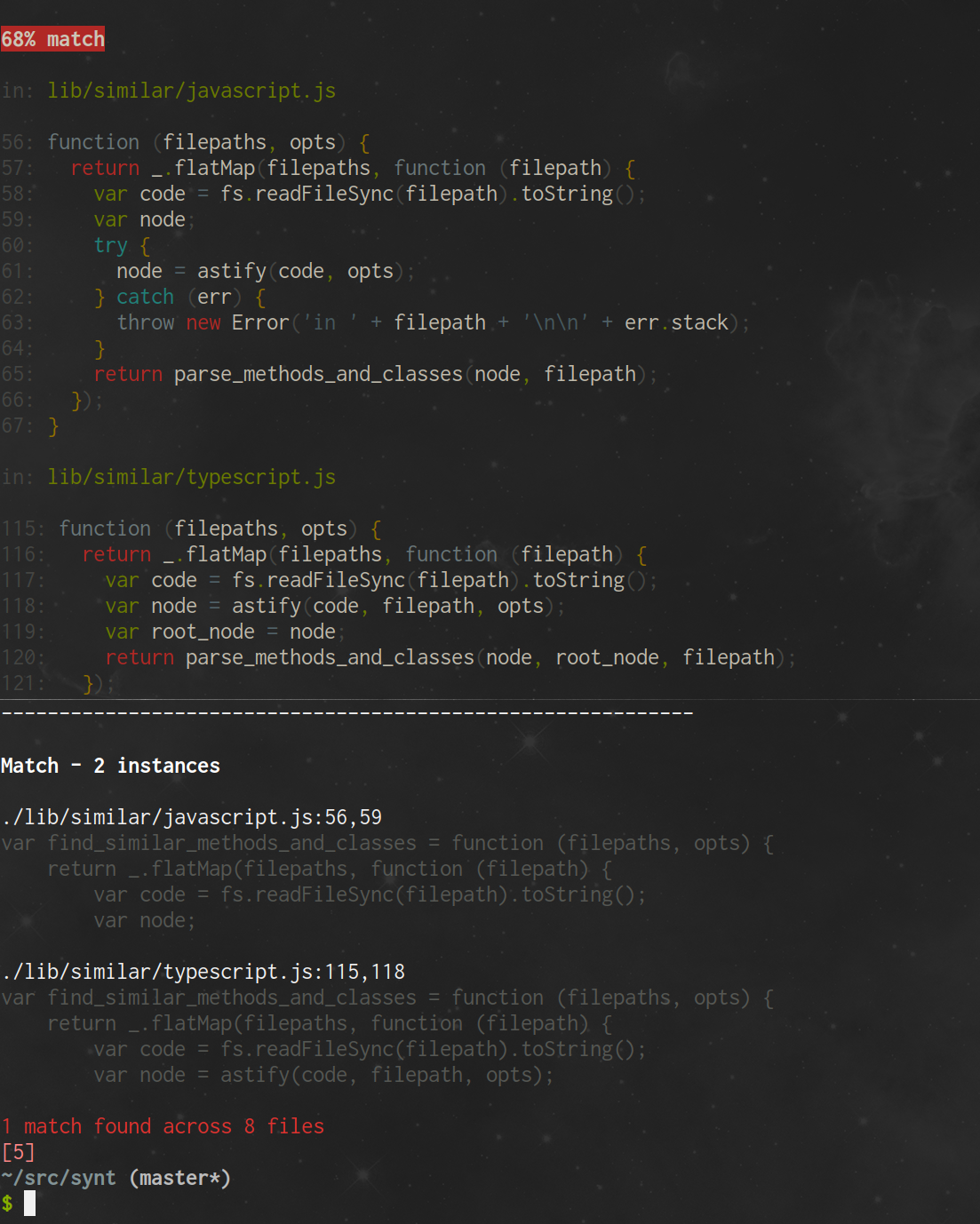Click the path 'lib/similar/javascript.js' after 'in:'
The height and width of the screenshot is (1224, 980).
(x=191, y=91)
